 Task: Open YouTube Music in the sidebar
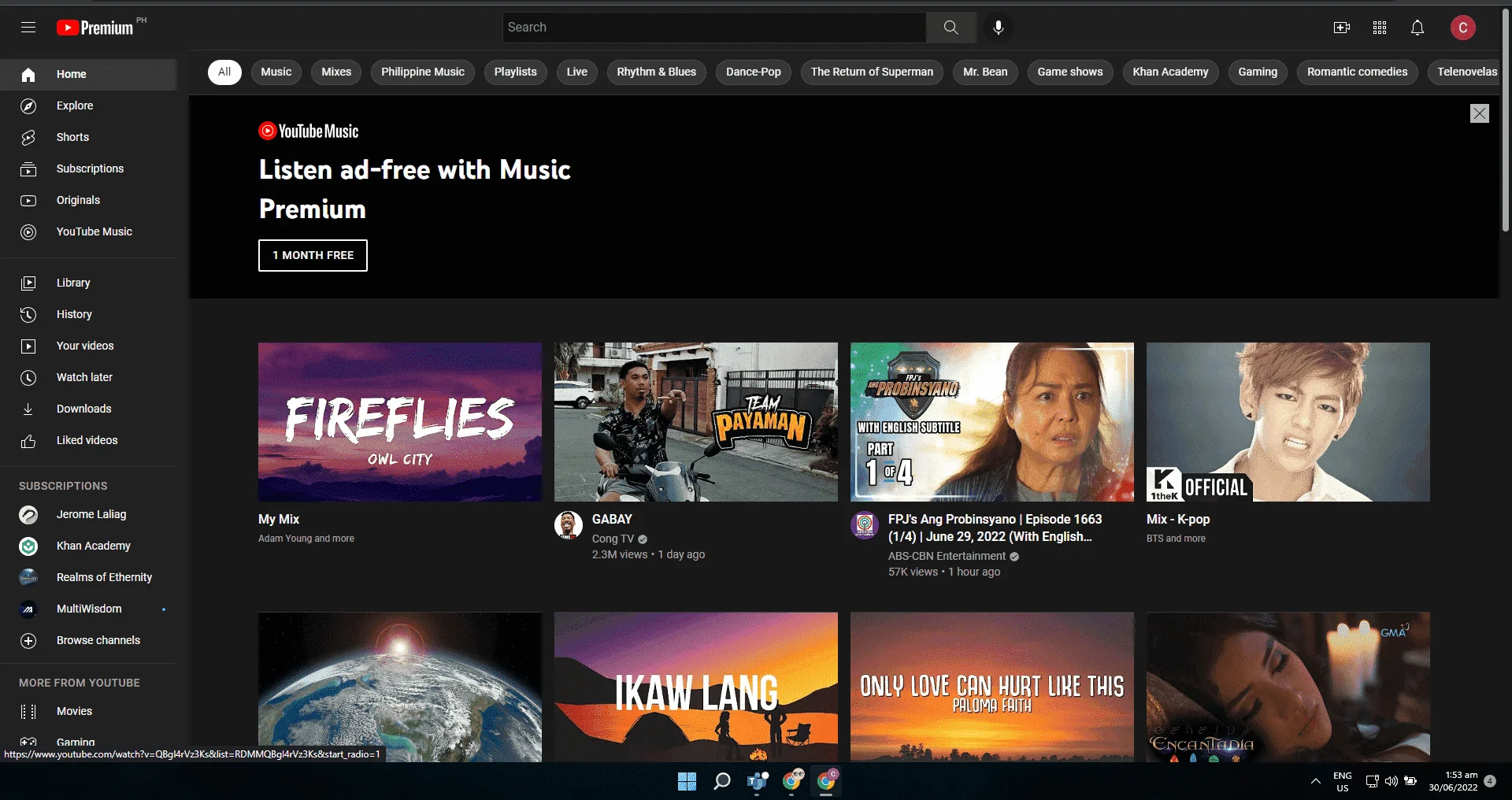[88, 231]
